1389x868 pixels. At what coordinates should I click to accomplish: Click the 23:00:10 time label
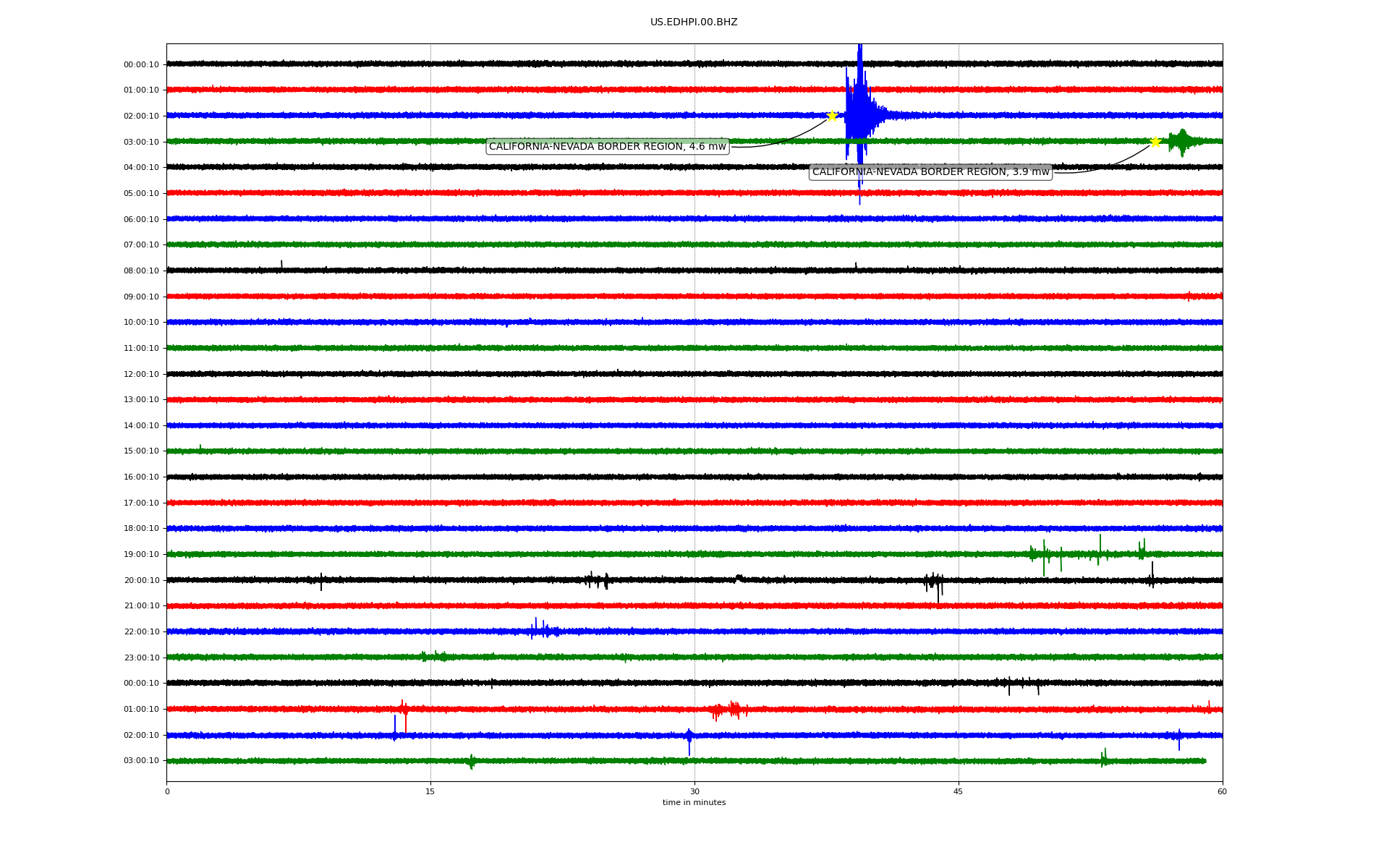click(x=141, y=658)
